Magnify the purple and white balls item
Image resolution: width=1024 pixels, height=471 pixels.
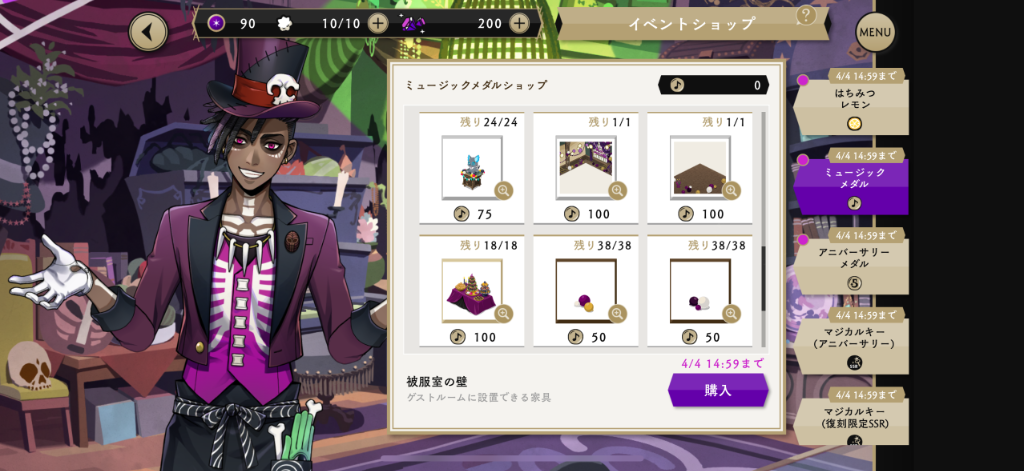click(731, 314)
